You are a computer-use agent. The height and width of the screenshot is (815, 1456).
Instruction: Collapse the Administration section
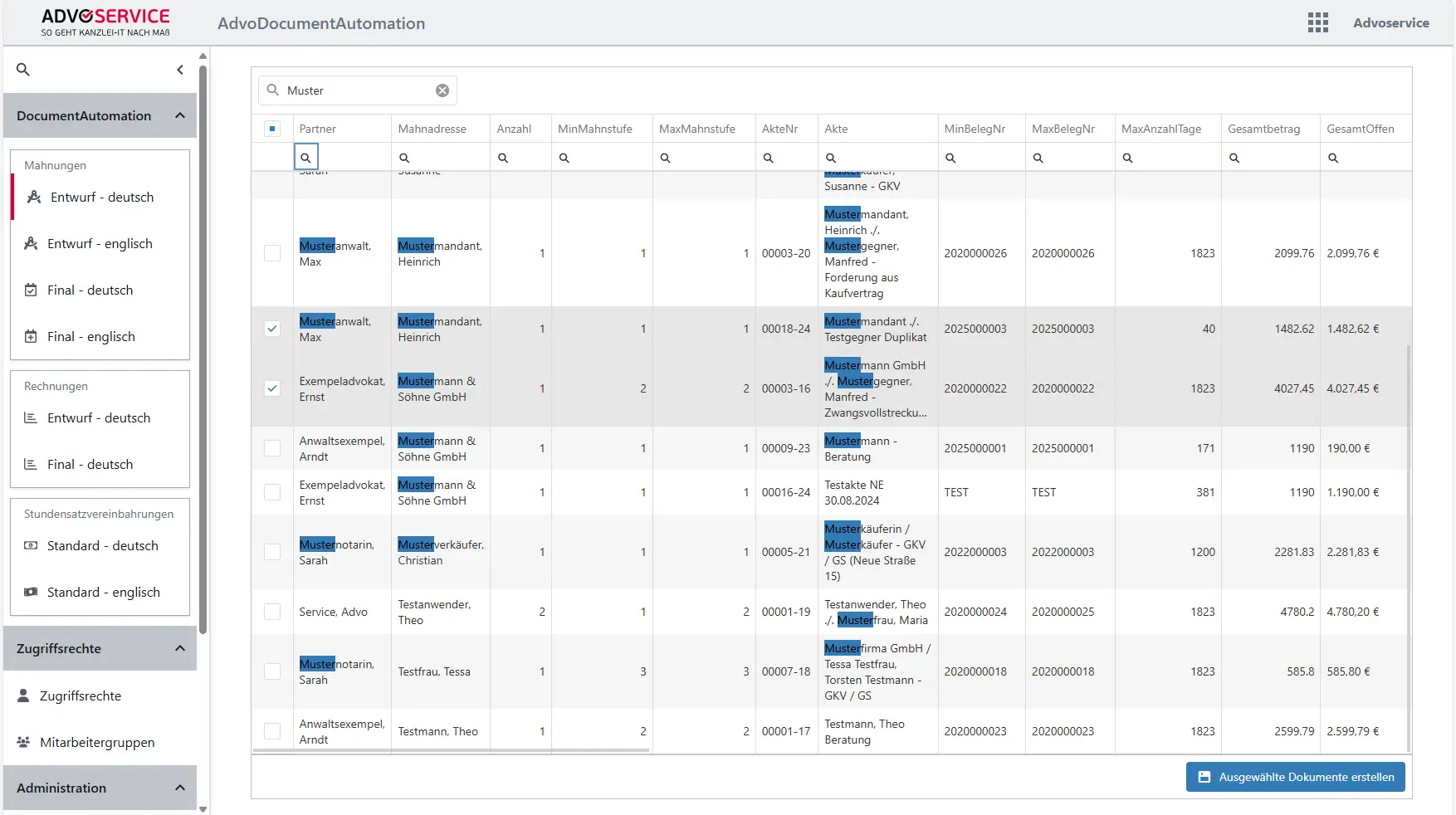tap(180, 787)
